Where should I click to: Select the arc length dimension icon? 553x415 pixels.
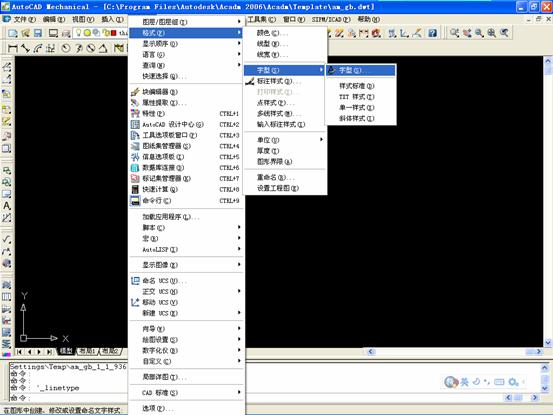pyautogui.click(x=38, y=48)
